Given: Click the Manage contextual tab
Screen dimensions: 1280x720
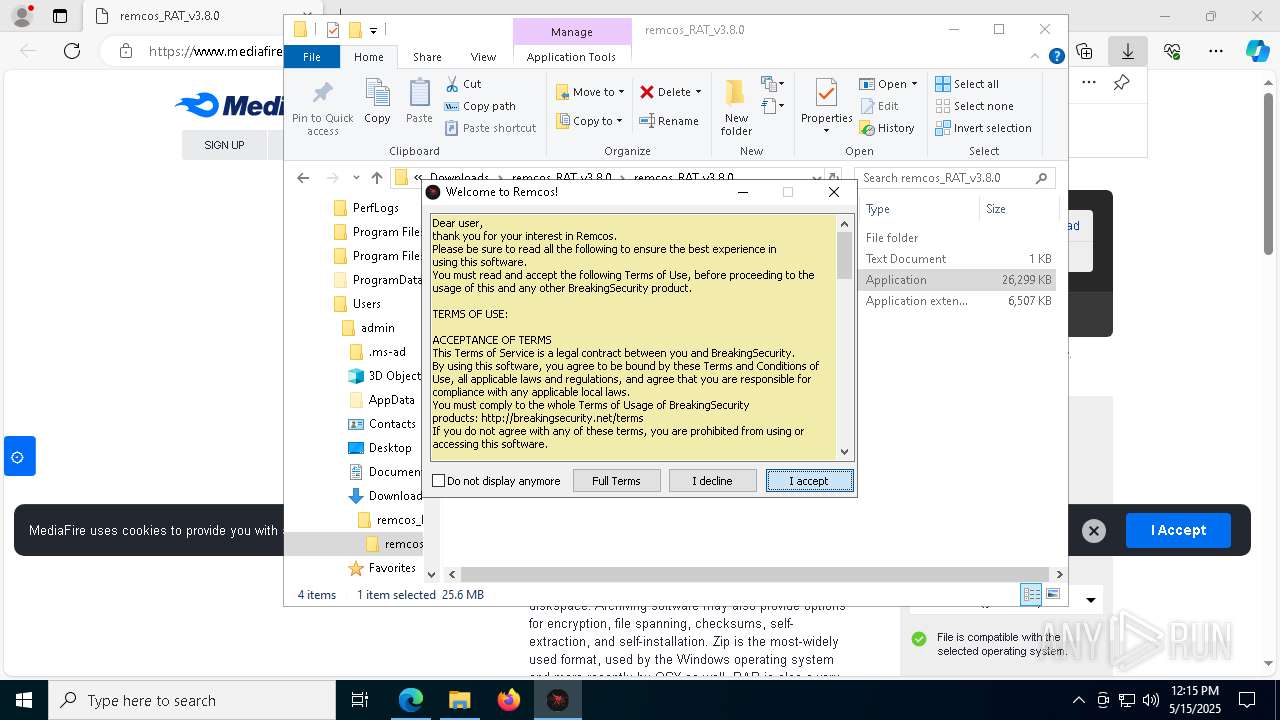Looking at the screenshot, I should (572, 32).
